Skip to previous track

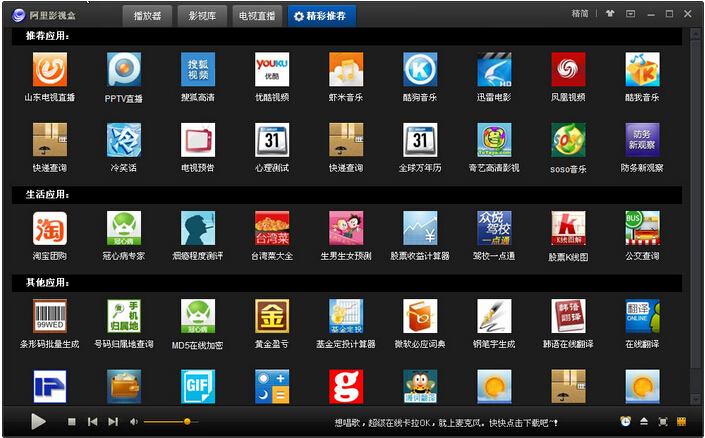click(x=93, y=422)
